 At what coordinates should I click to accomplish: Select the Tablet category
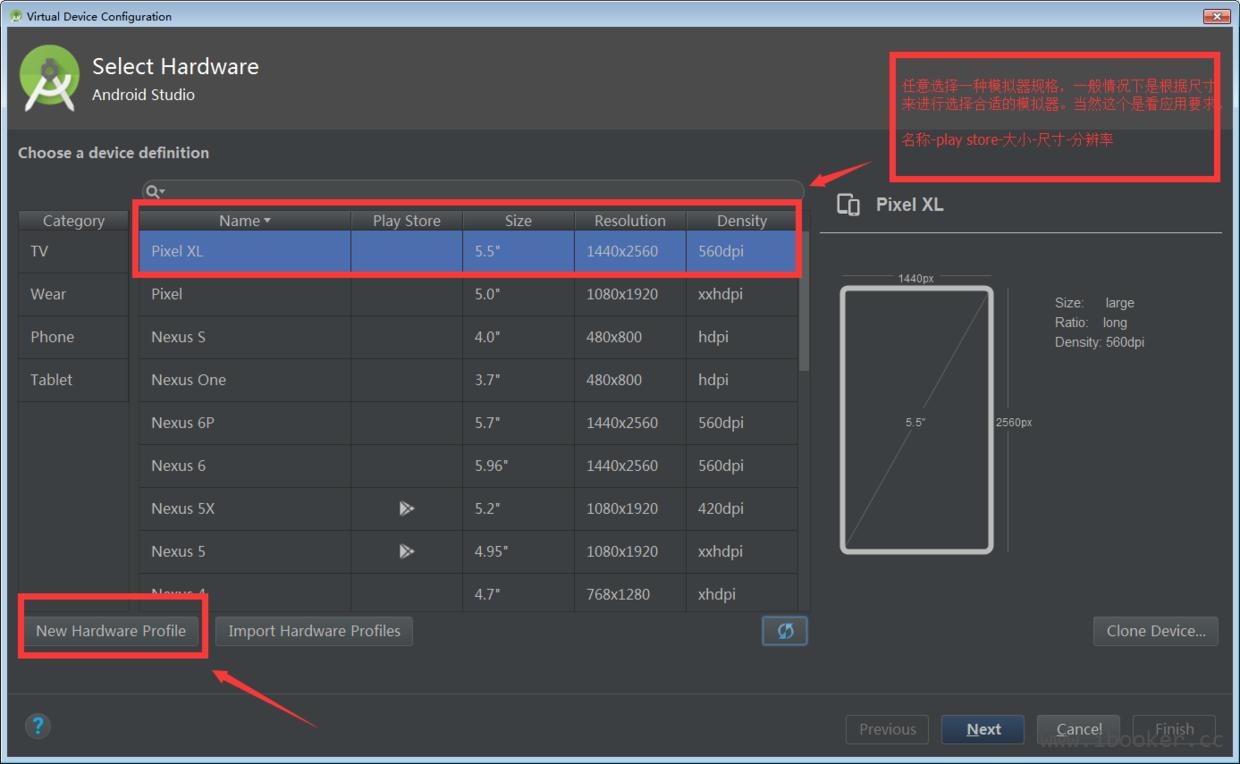73,380
